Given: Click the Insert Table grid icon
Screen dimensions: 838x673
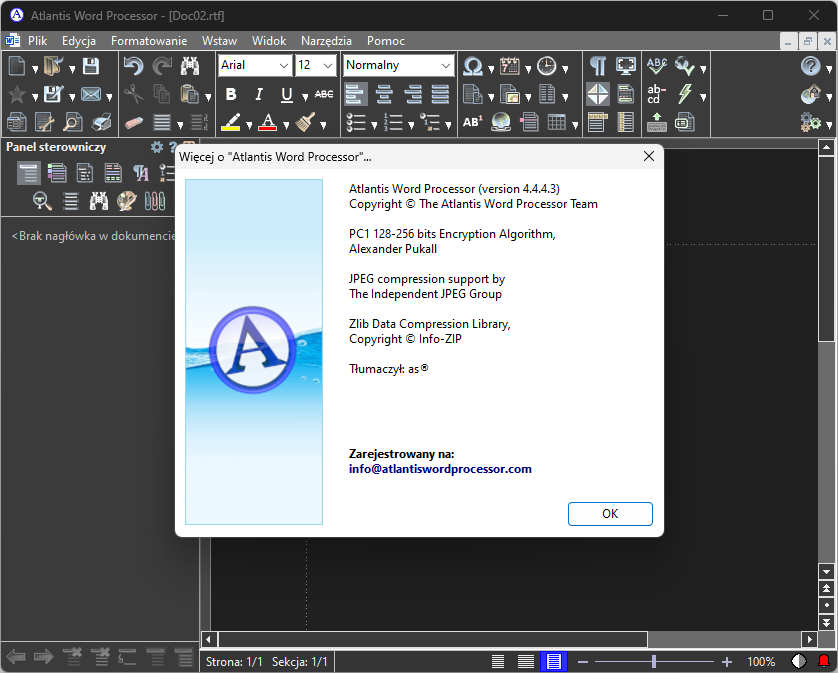Looking at the screenshot, I should (556, 122).
